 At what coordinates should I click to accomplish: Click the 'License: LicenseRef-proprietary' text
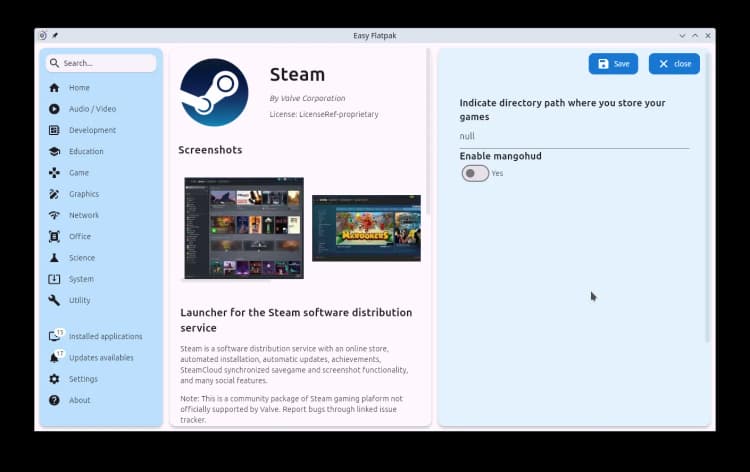coord(324,114)
